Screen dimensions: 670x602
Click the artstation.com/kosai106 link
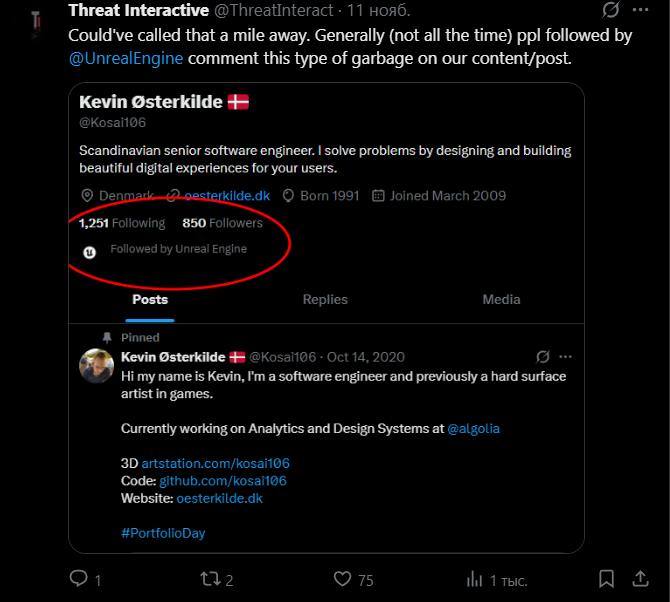pyautogui.click(x=216, y=463)
